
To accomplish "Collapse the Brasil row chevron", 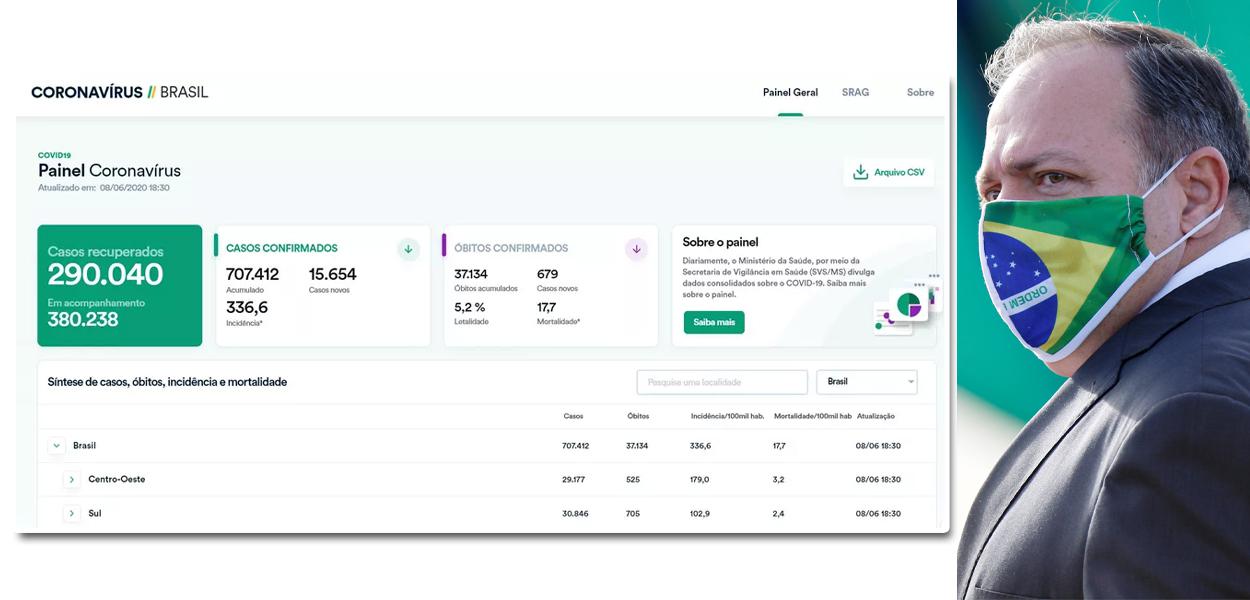I will 57,446.
